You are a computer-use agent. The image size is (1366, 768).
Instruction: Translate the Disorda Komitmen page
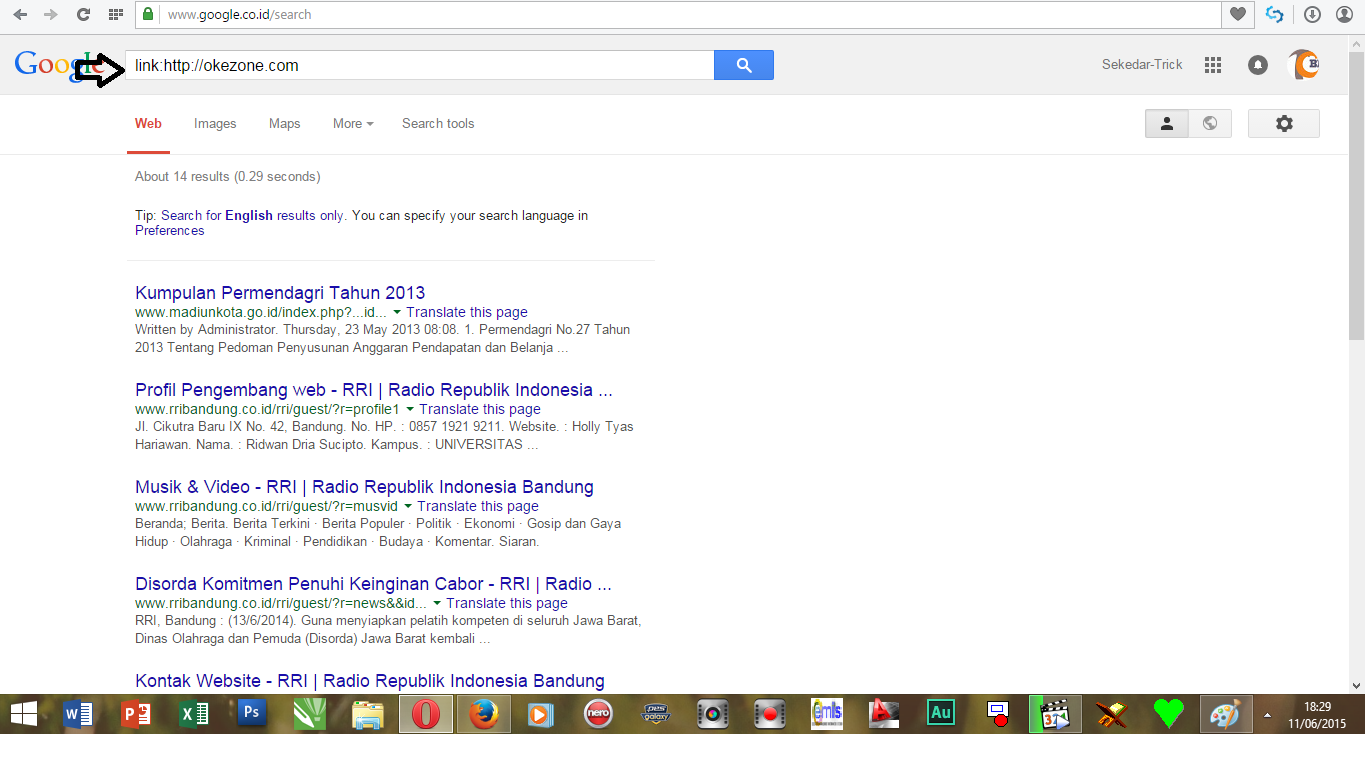coord(507,603)
